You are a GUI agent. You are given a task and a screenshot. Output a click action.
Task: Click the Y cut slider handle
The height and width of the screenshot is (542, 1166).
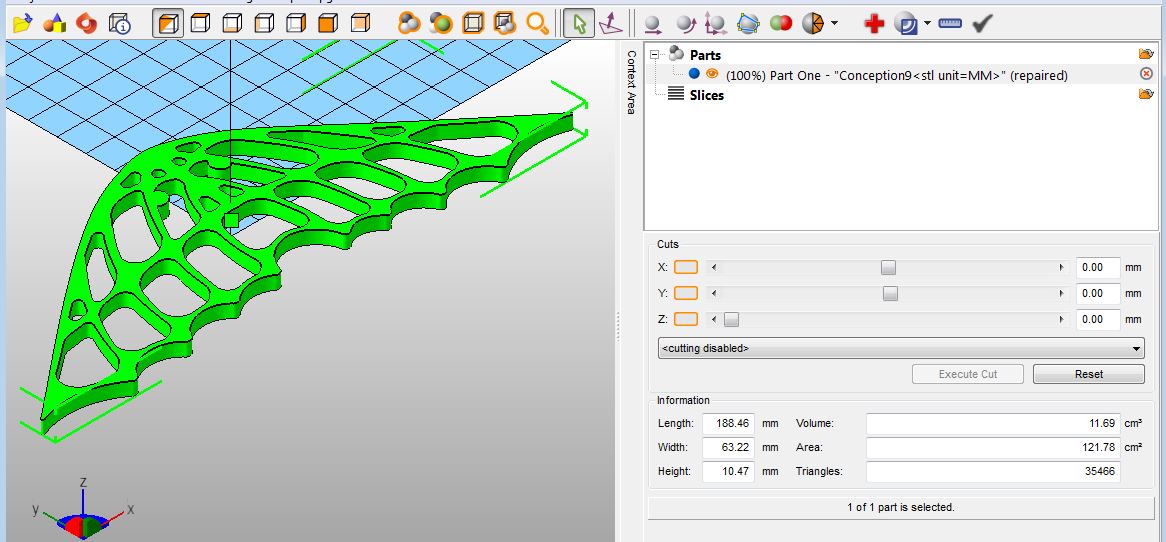point(890,294)
